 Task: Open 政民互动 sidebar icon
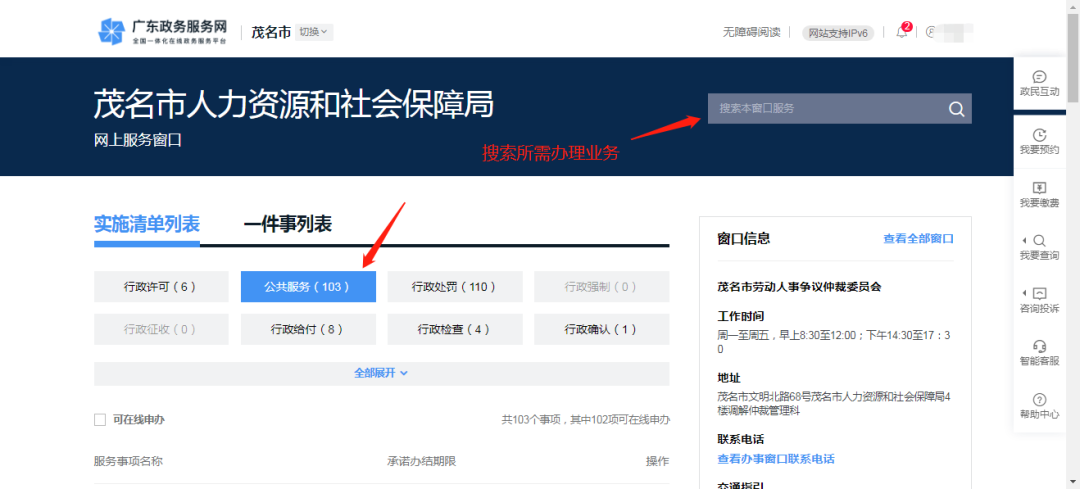tap(1039, 83)
